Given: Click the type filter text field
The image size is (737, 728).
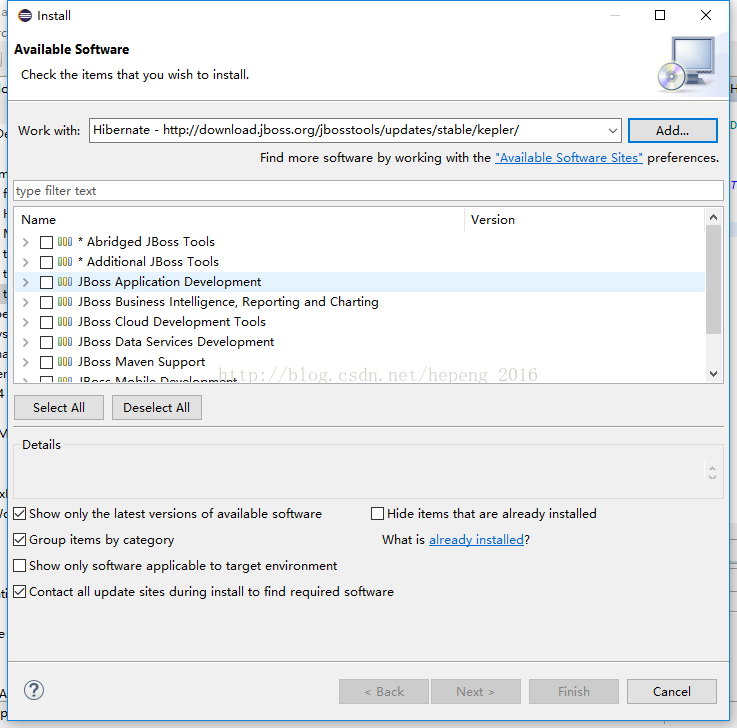Looking at the screenshot, I should click(368, 191).
